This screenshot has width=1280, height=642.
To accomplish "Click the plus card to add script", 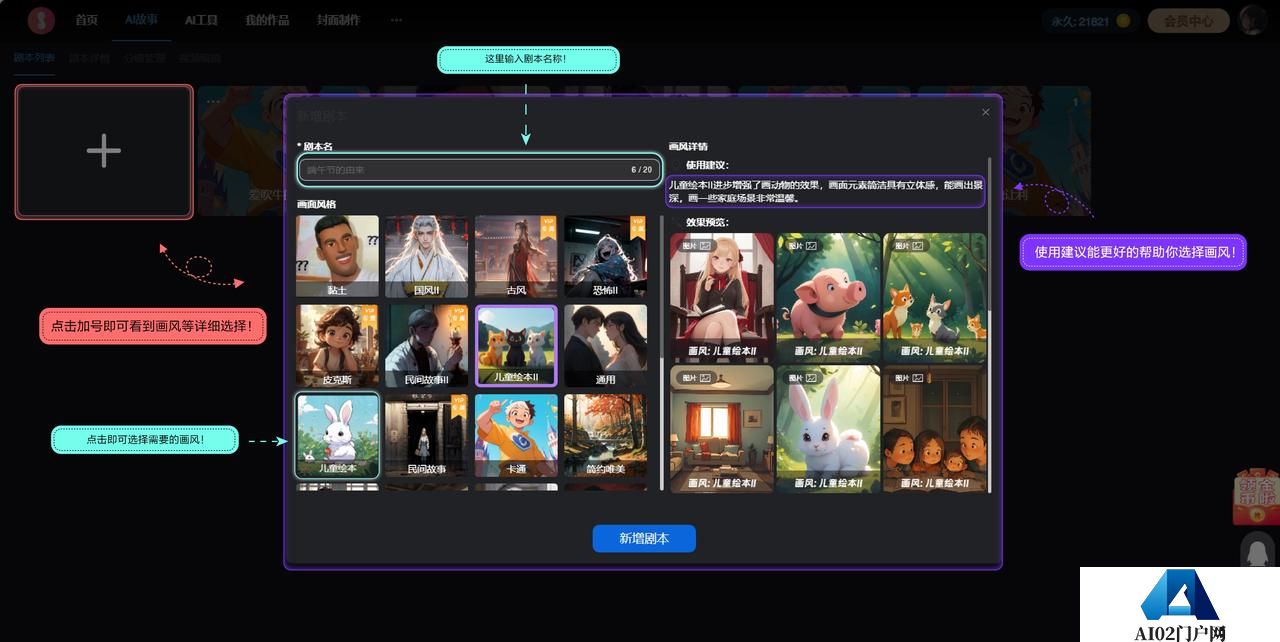I will (x=104, y=152).
